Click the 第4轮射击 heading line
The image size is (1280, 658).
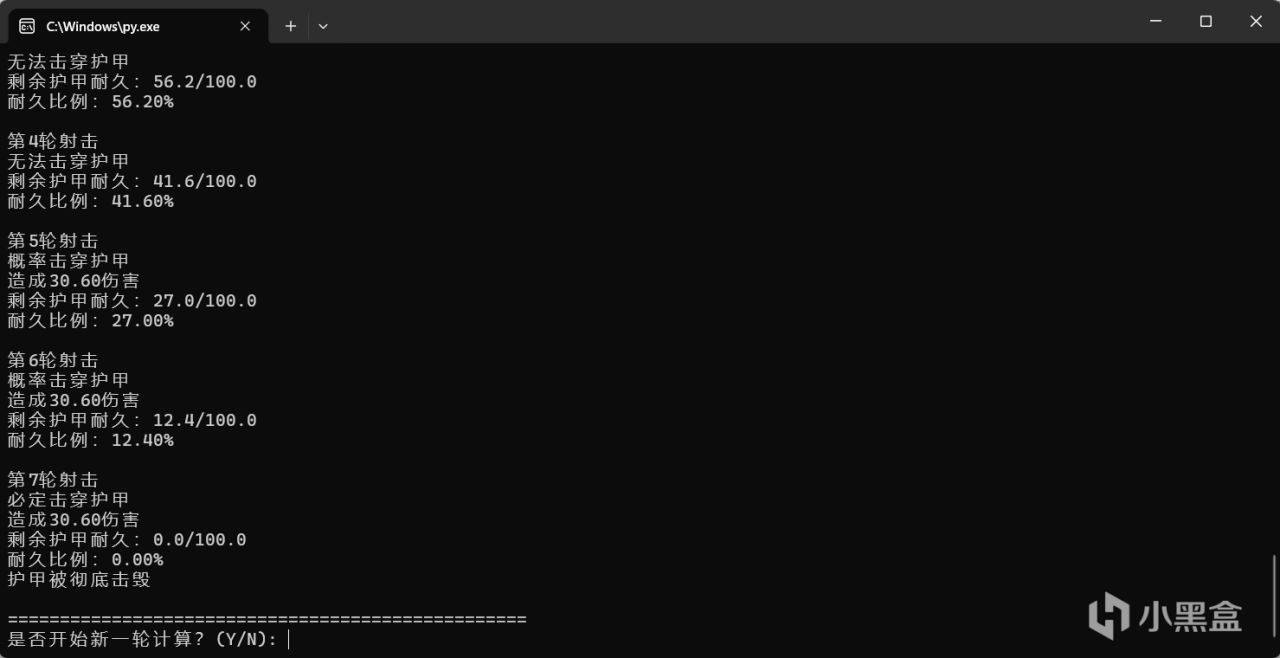(x=53, y=141)
